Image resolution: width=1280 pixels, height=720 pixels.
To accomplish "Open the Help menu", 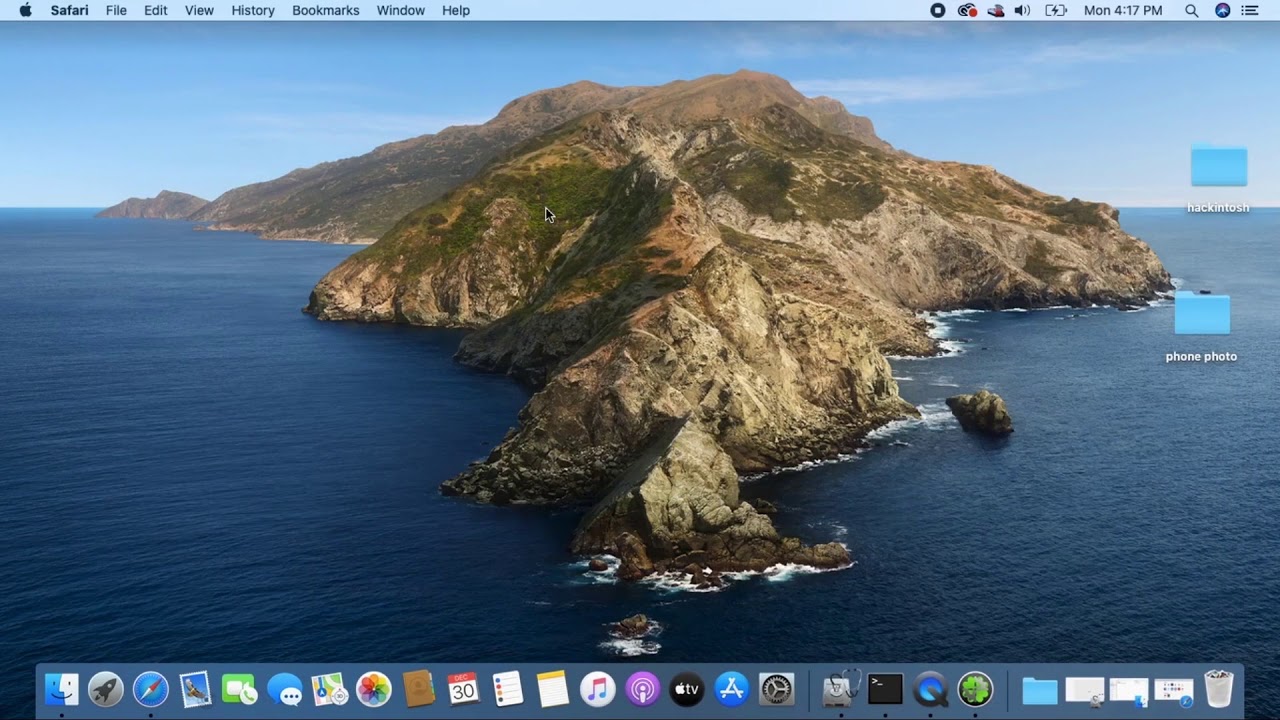I will point(456,10).
